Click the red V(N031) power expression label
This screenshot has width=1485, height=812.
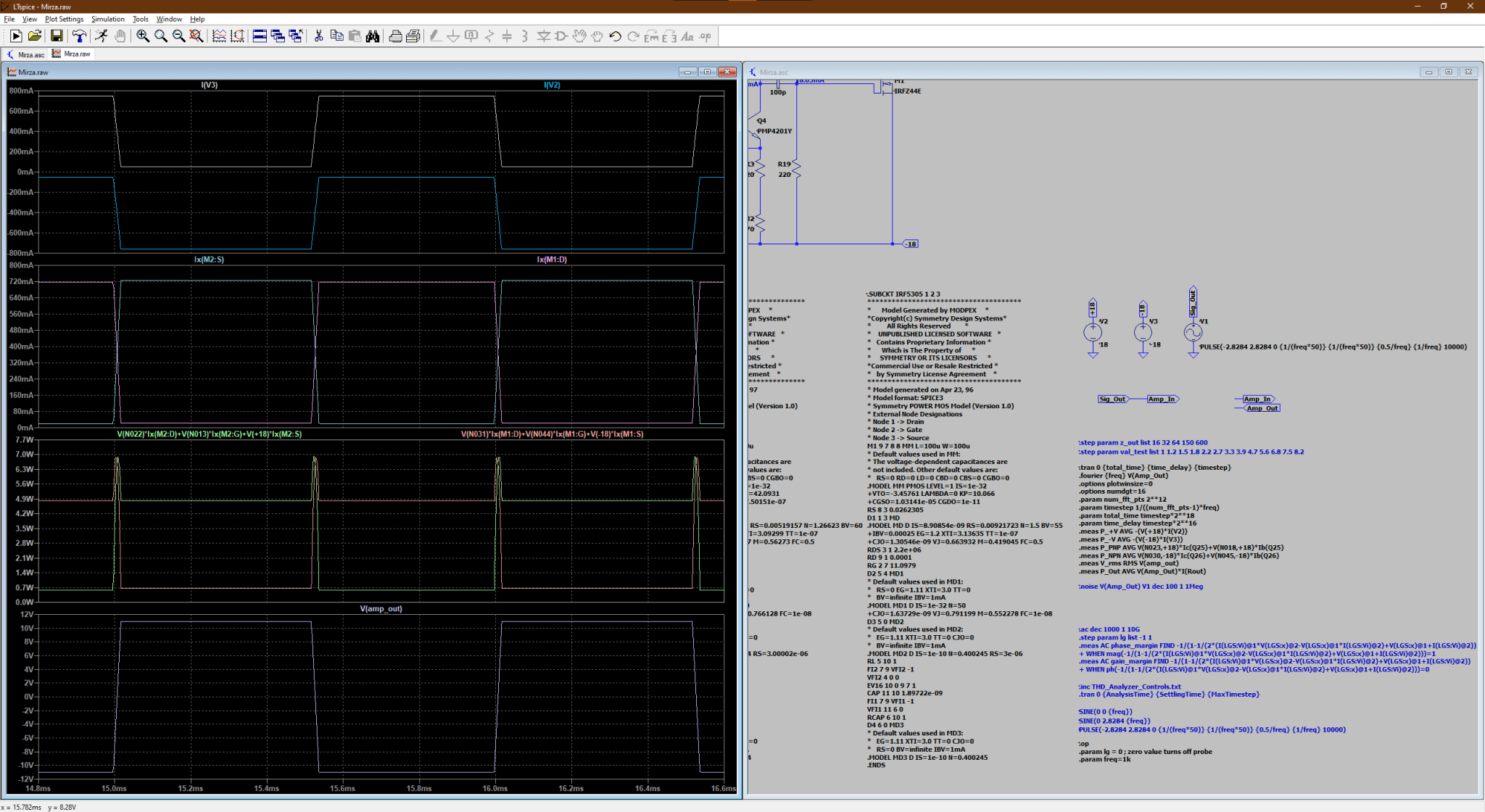tap(552, 434)
